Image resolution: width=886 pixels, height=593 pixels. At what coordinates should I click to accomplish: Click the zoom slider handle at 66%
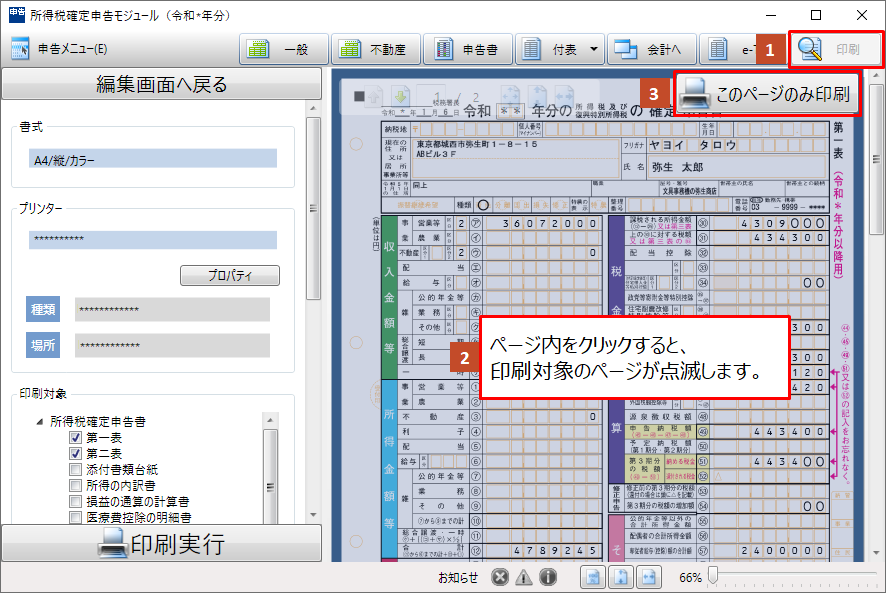713,575
